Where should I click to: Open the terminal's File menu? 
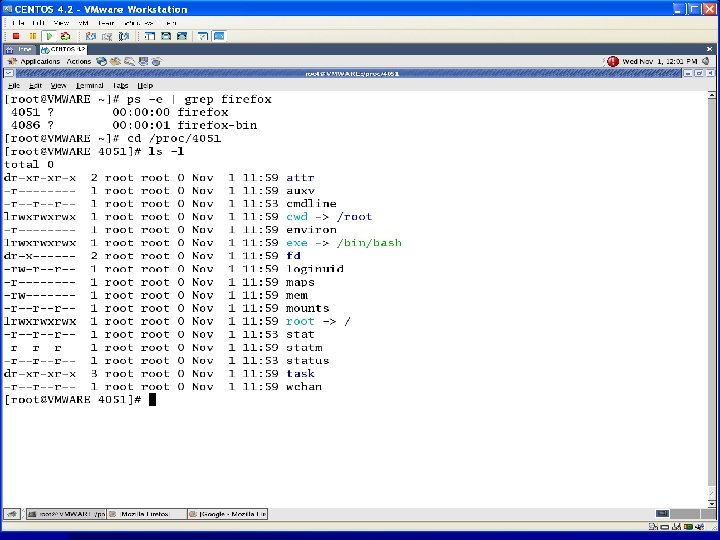[14, 85]
